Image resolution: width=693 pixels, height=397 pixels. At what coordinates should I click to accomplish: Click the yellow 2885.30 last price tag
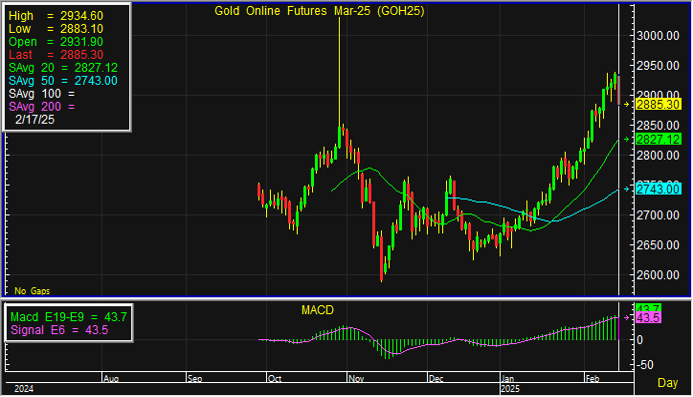click(x=658, y=104)
